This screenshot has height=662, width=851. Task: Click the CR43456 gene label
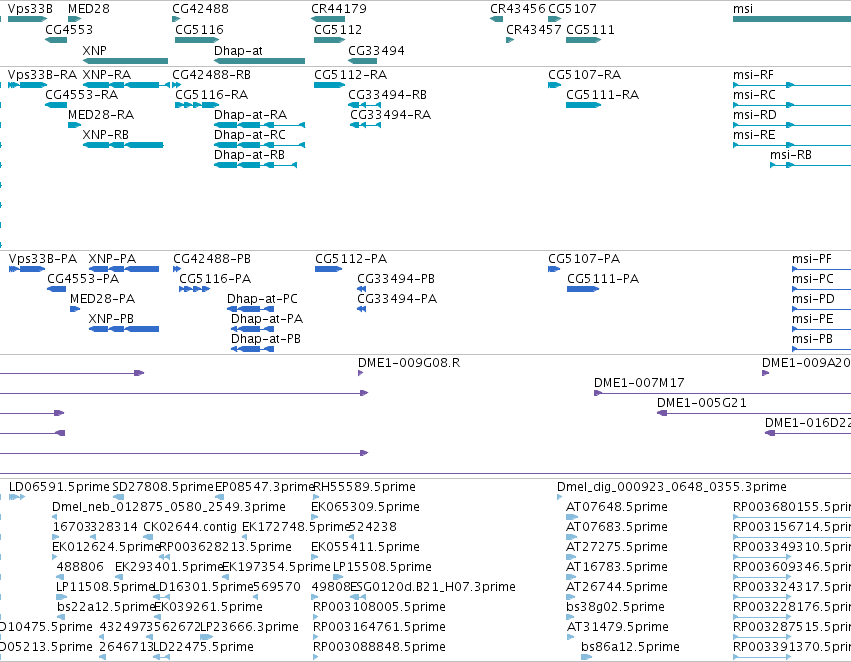[x=518, y=9]
